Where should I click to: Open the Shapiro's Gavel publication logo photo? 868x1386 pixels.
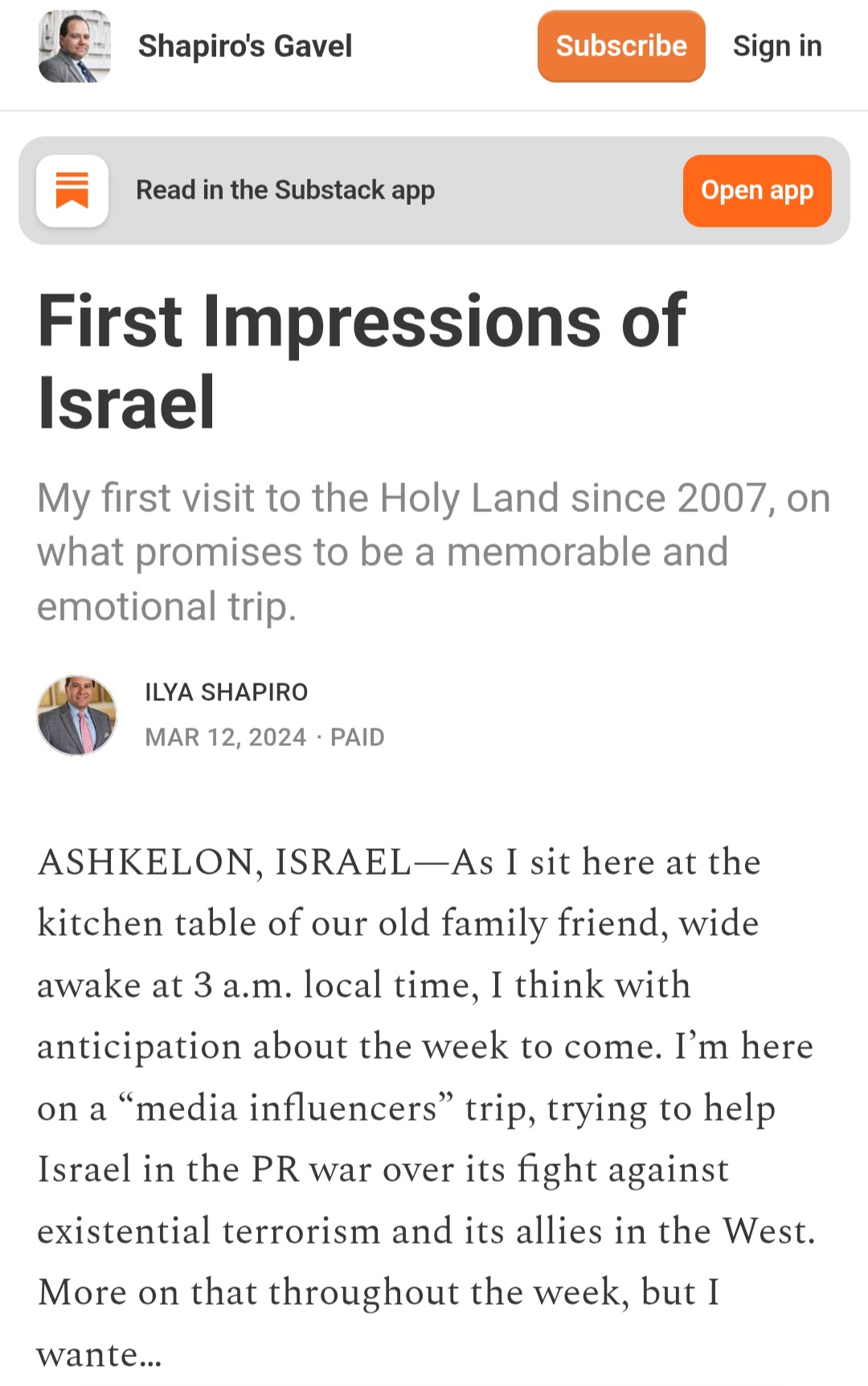pyautogui.click(x=74, y=46)
